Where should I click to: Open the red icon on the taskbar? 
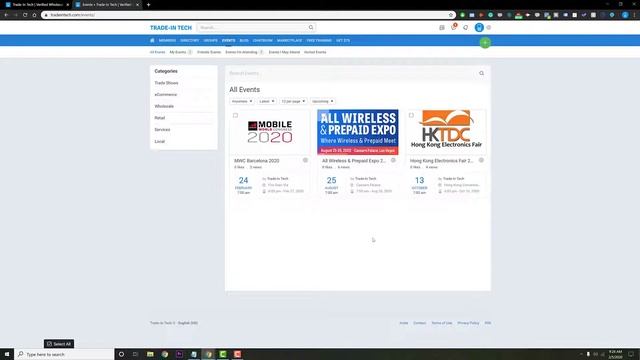click(x=238, y=354)
